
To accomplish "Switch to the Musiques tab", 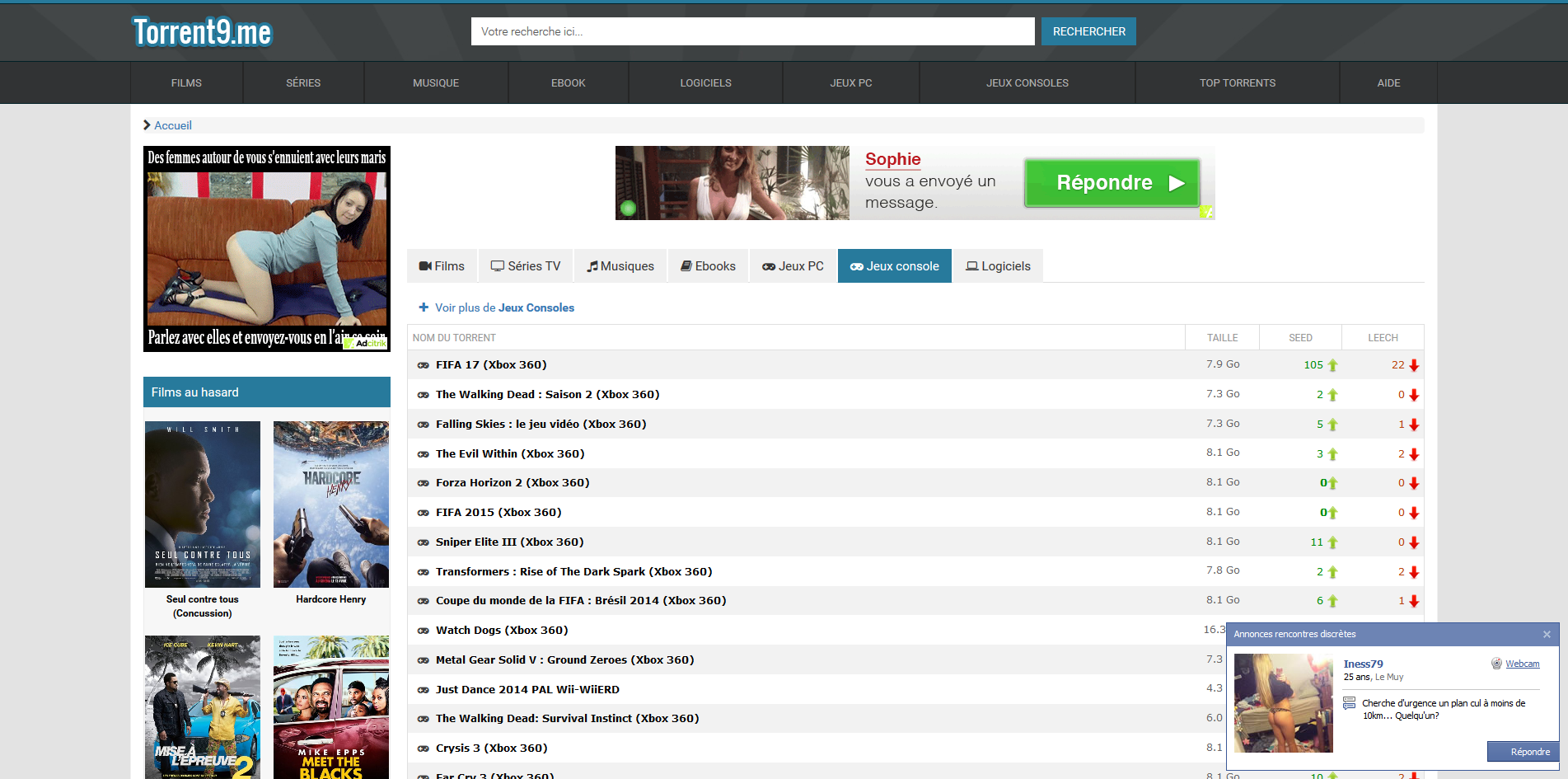I will pyautogui.click(x=620, y=266).
